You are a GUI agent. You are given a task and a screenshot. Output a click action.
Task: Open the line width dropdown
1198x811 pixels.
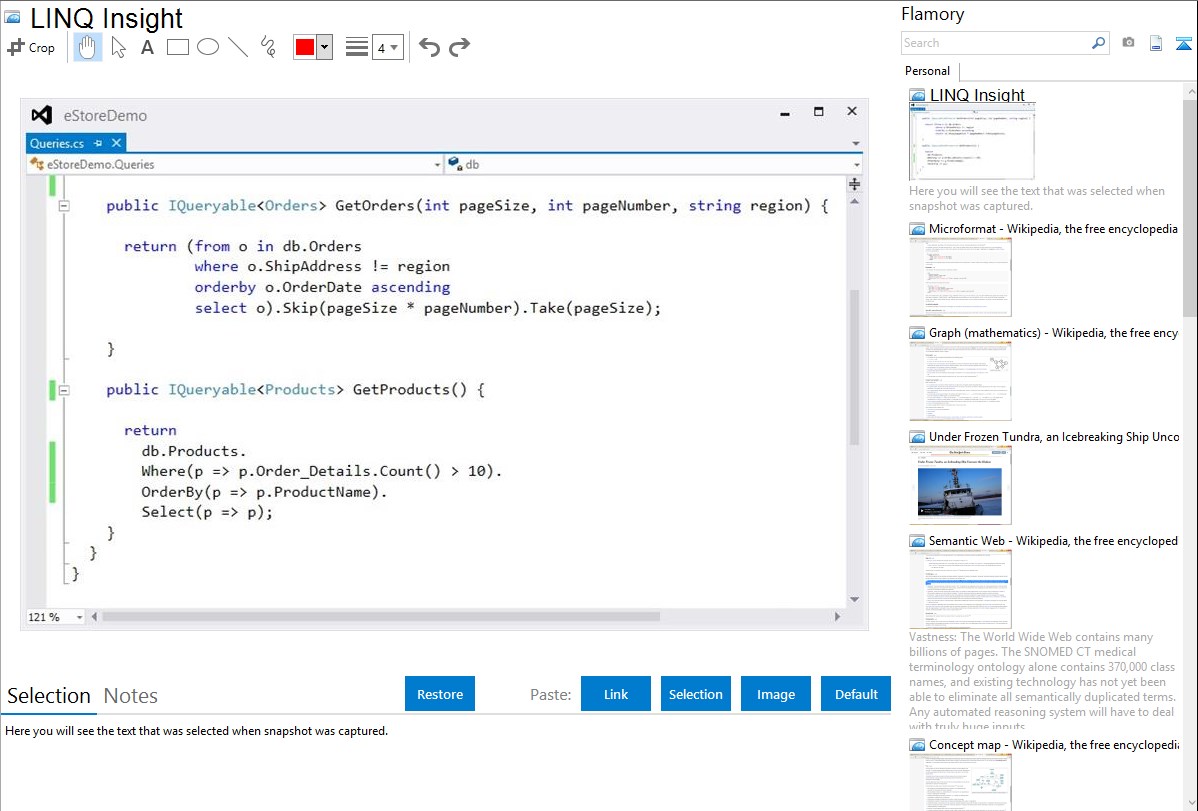click(387, 47)
